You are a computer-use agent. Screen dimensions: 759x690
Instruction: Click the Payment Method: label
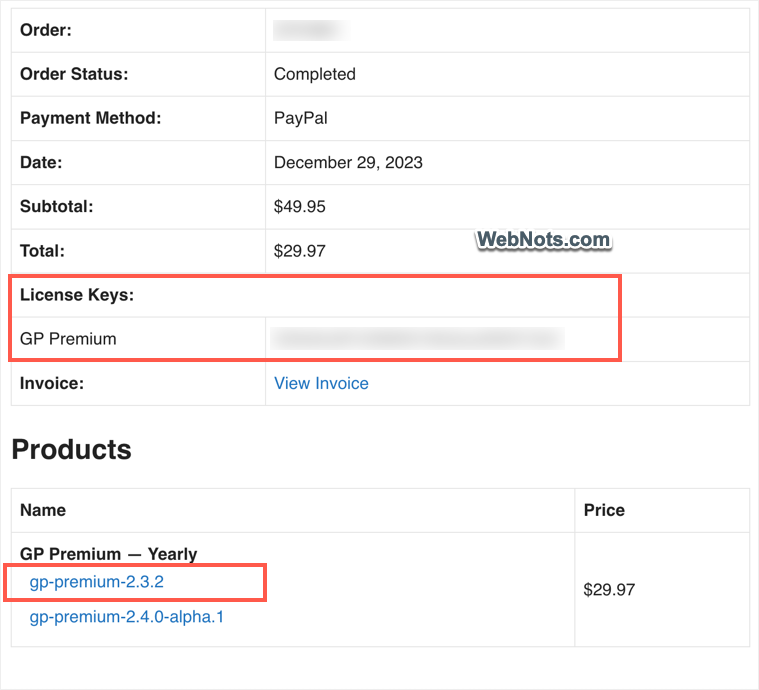91,118
